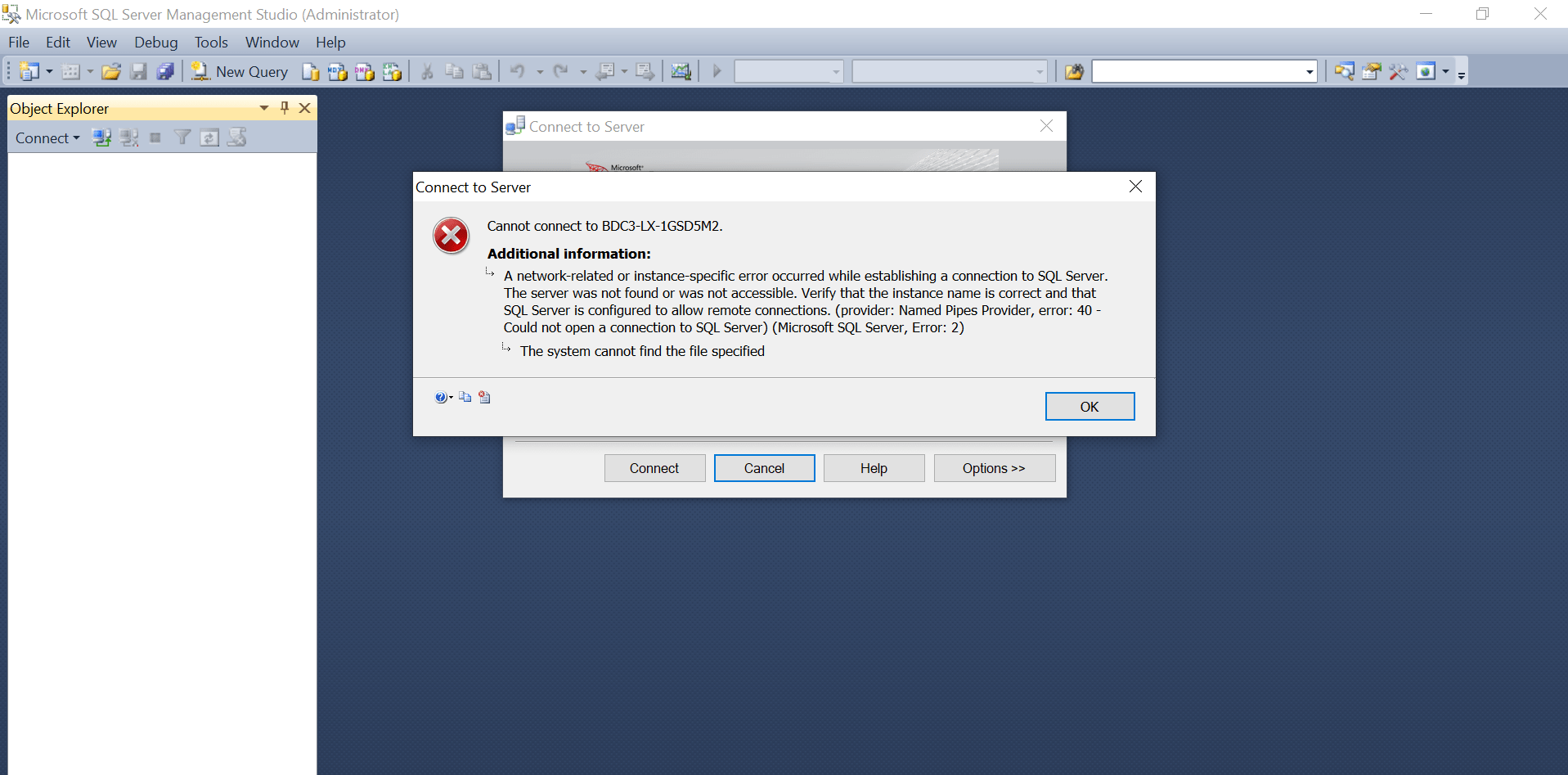
Task: Click the show technical details icon
Action: [485, 397]
